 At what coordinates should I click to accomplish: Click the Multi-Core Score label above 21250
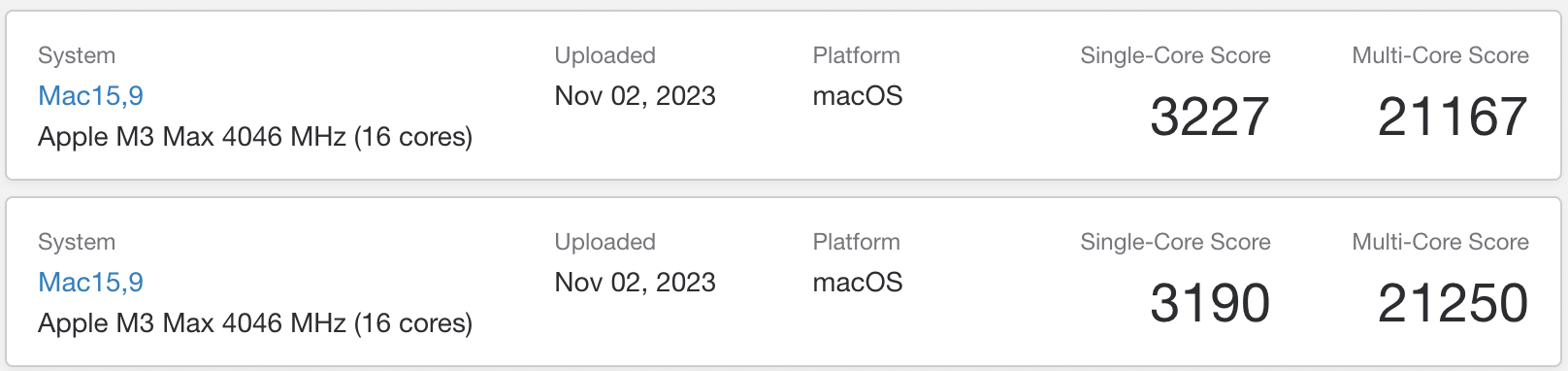point(1440,242)
